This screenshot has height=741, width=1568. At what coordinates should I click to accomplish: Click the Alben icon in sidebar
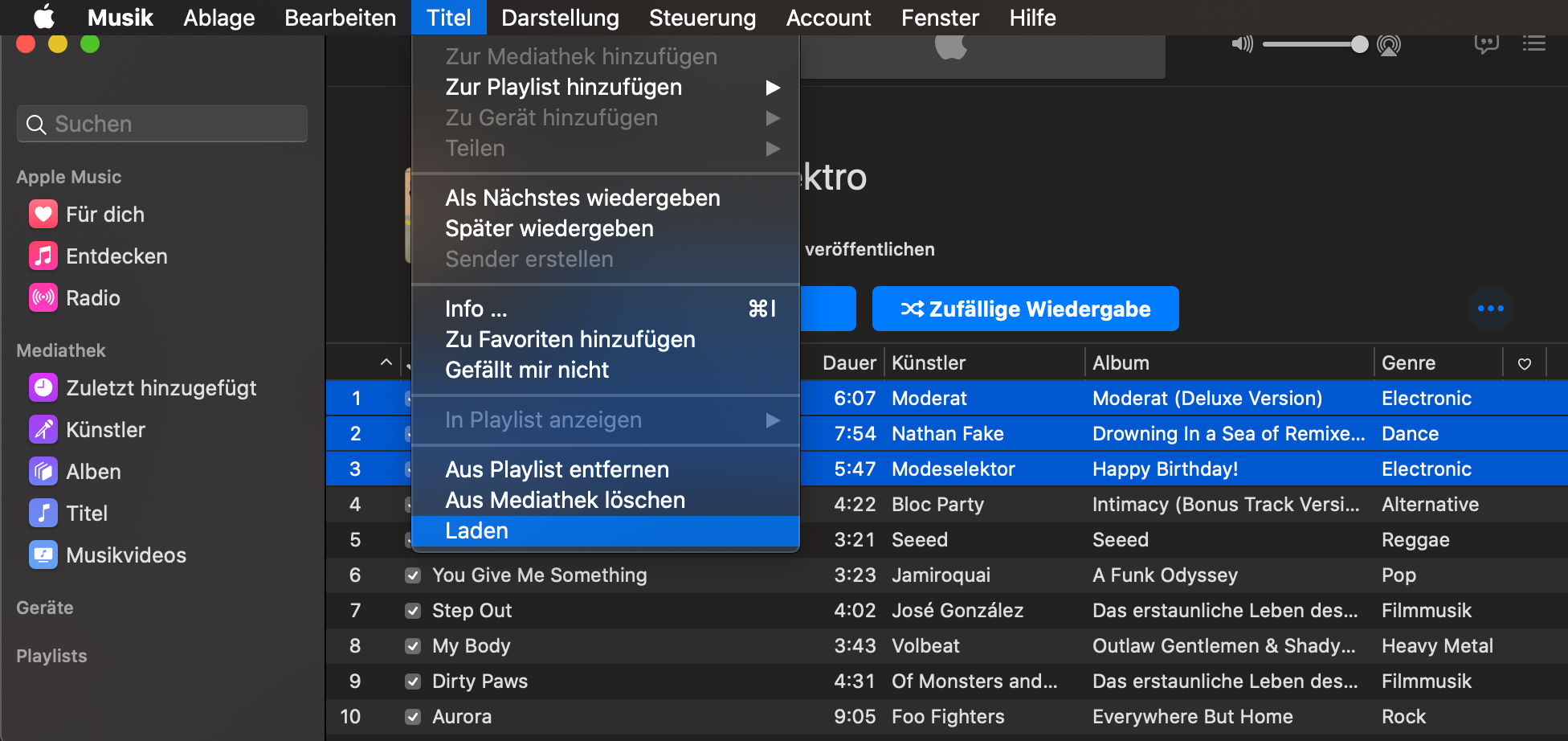click(x=43, y=472)
